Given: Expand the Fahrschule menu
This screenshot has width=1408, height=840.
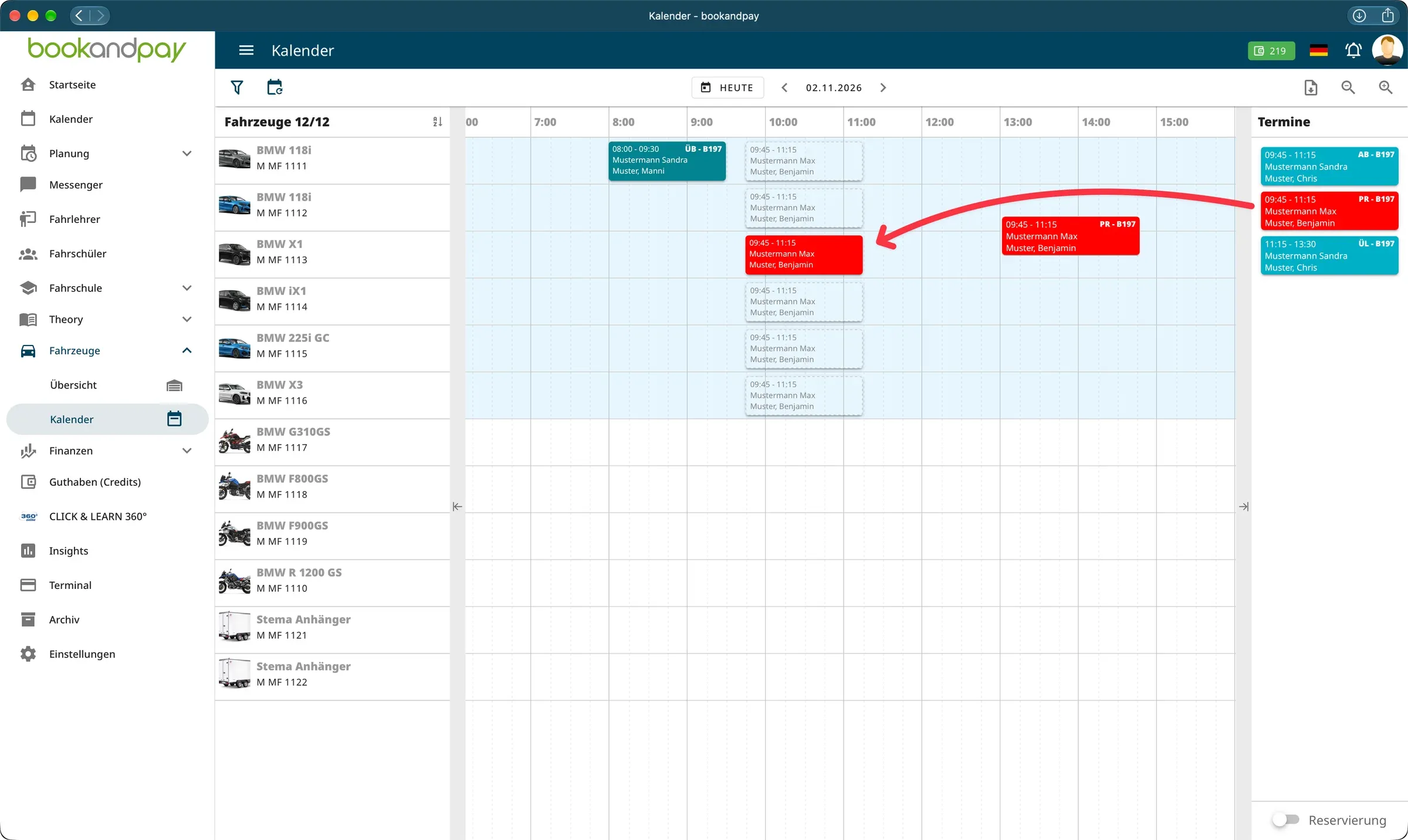Looking at the screenshot, I should coord(187,288).
